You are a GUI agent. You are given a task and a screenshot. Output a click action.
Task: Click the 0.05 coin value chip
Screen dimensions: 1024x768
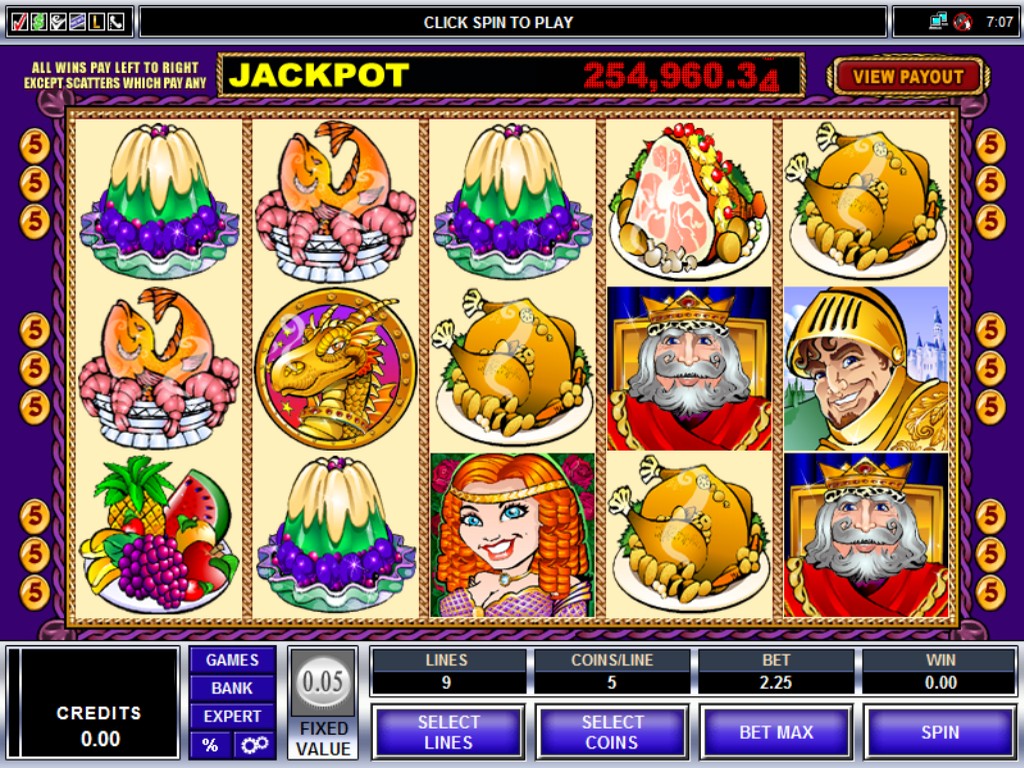point(323,682)
